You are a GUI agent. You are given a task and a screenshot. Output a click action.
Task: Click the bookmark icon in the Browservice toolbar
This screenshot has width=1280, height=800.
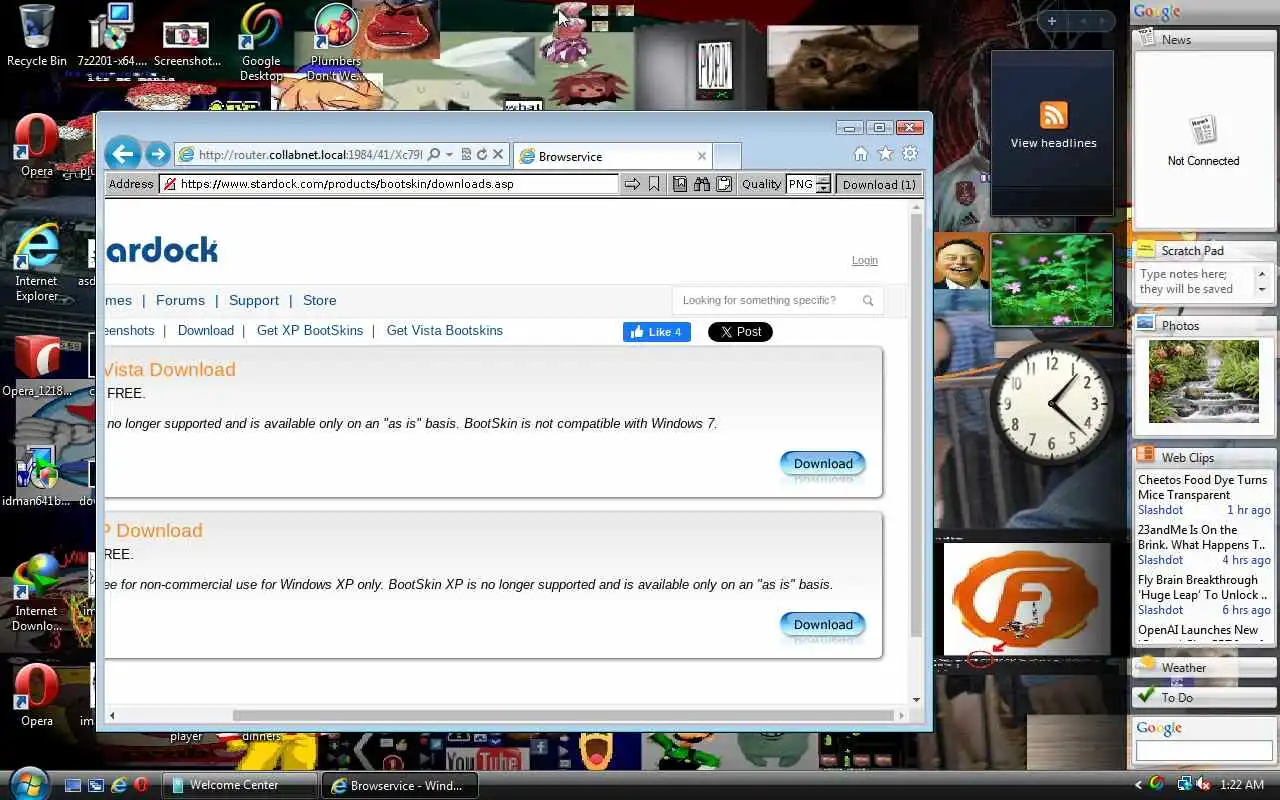pyautogui.click(x=654, y=184)
